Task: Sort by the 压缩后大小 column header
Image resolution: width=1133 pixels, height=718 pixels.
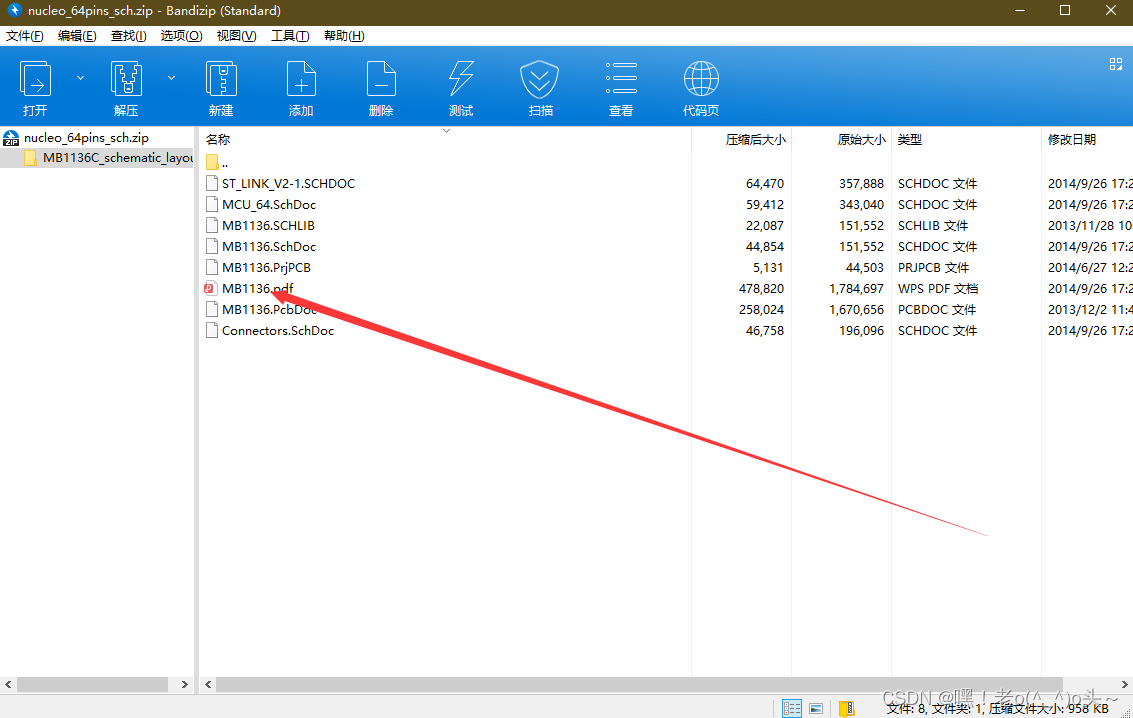Action: point(755,139)
